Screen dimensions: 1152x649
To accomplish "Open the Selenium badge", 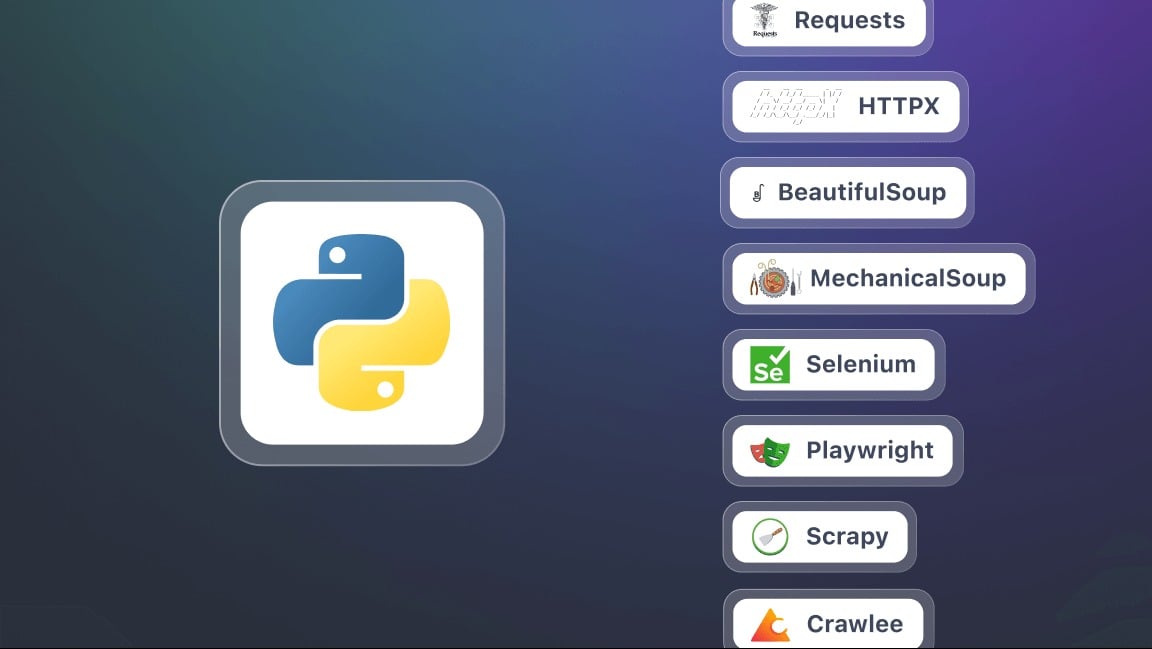I will click(x=833, y=365).
